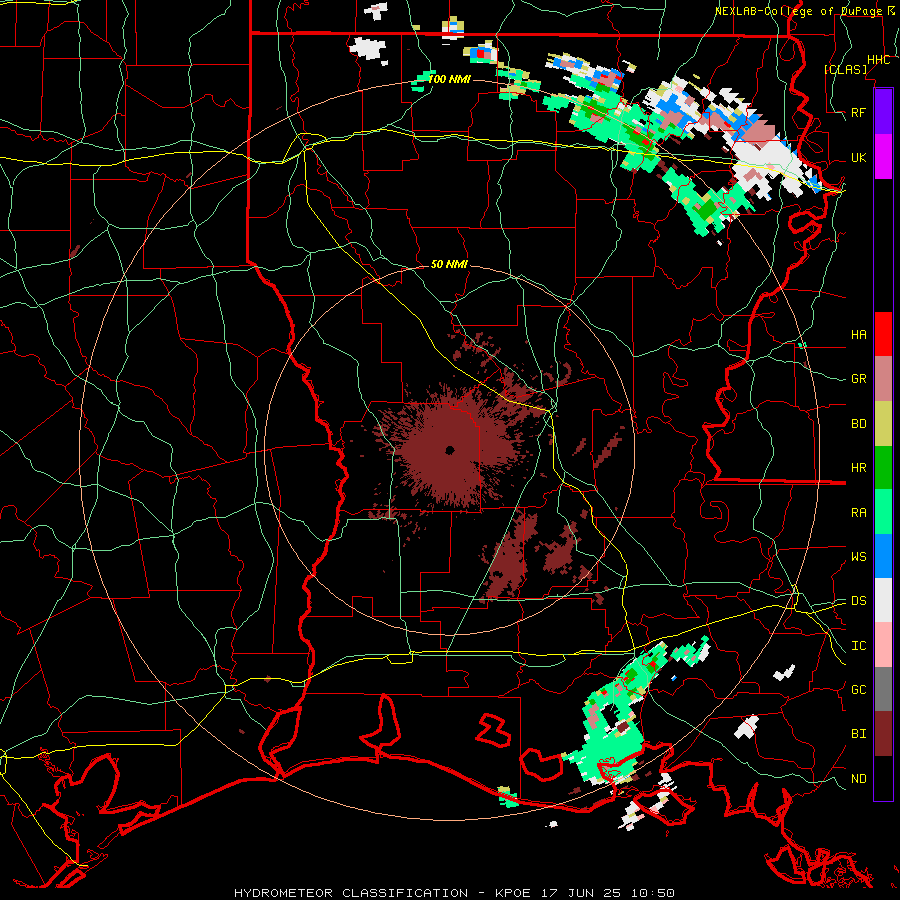Select the GR graupel legend color

(x=883, y=379)
